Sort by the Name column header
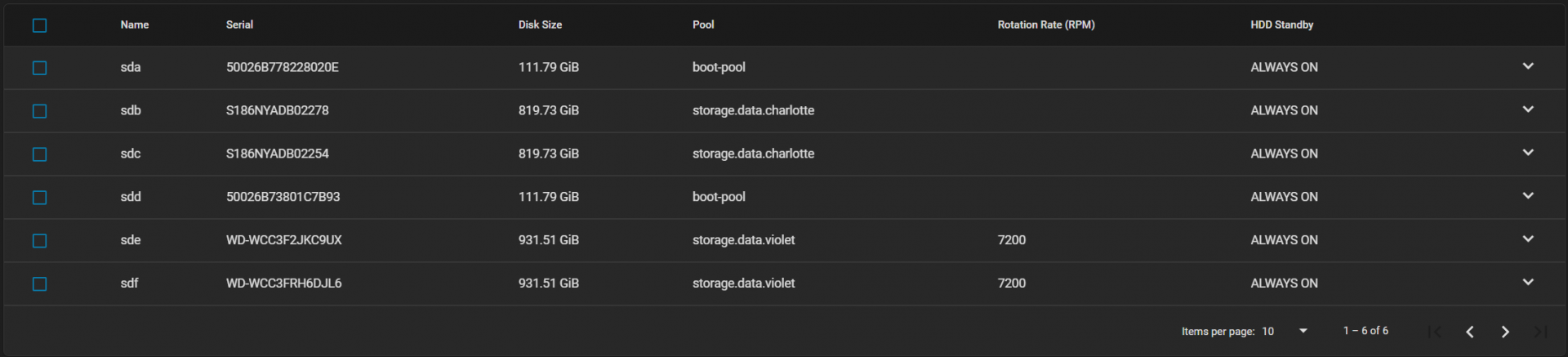The height and width of the screenshot is (357, 1568). pyautogui.click(x=135, y=25)
